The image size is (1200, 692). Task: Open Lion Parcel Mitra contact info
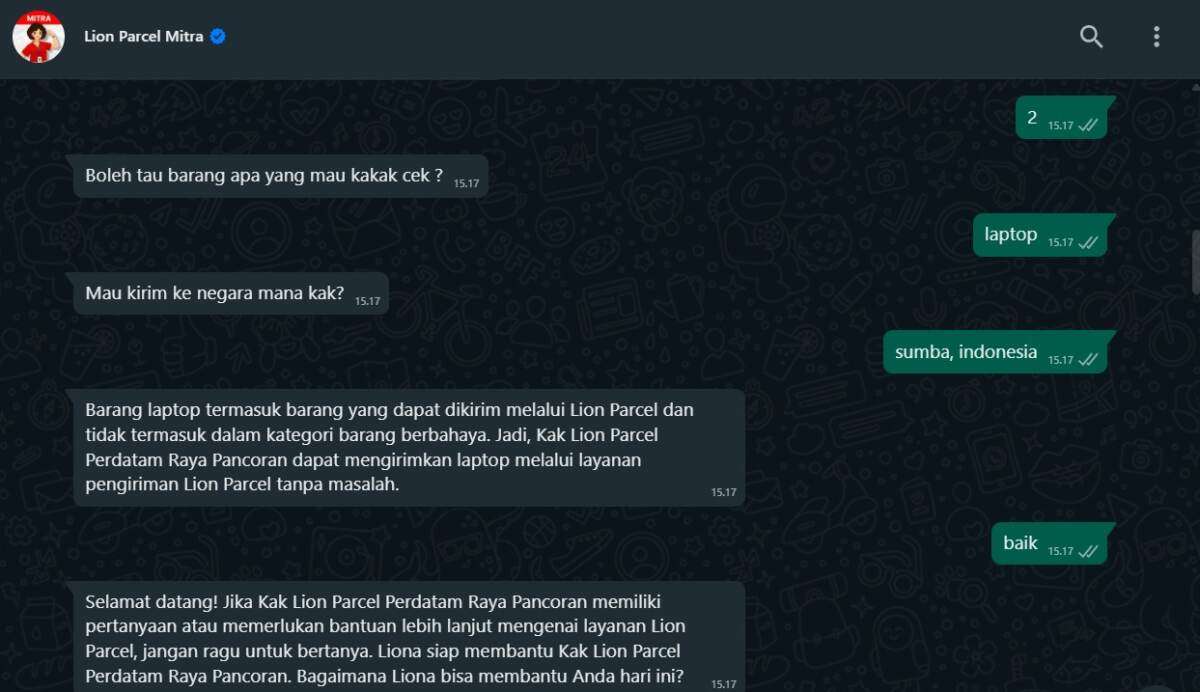pyautogui.click(x=144, y=37)
